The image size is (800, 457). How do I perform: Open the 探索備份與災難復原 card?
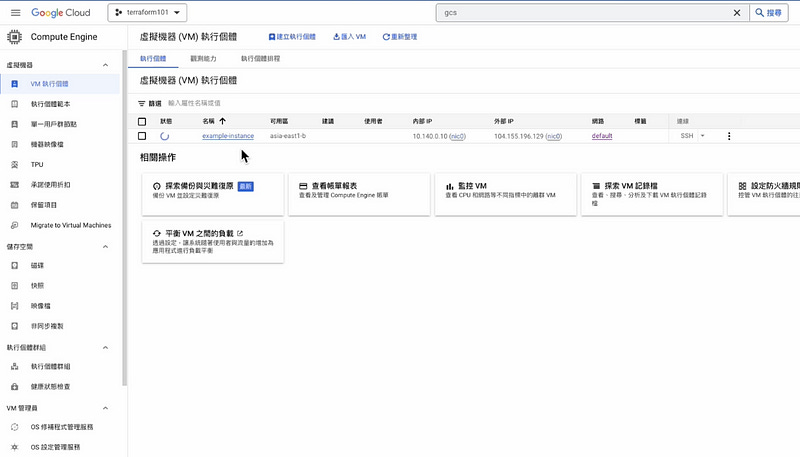tap(213, 194)
